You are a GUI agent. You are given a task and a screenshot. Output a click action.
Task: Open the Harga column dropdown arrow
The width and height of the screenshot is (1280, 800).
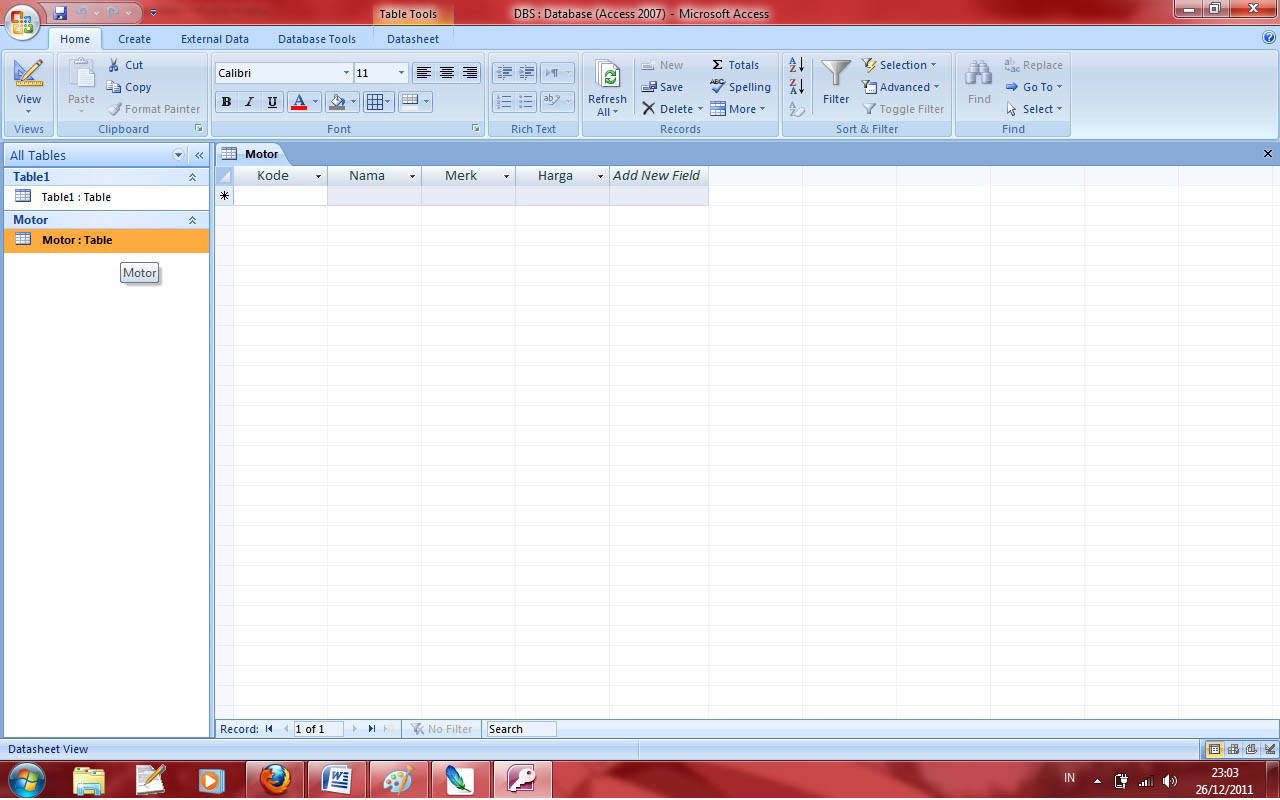click(x=600, y=176)
